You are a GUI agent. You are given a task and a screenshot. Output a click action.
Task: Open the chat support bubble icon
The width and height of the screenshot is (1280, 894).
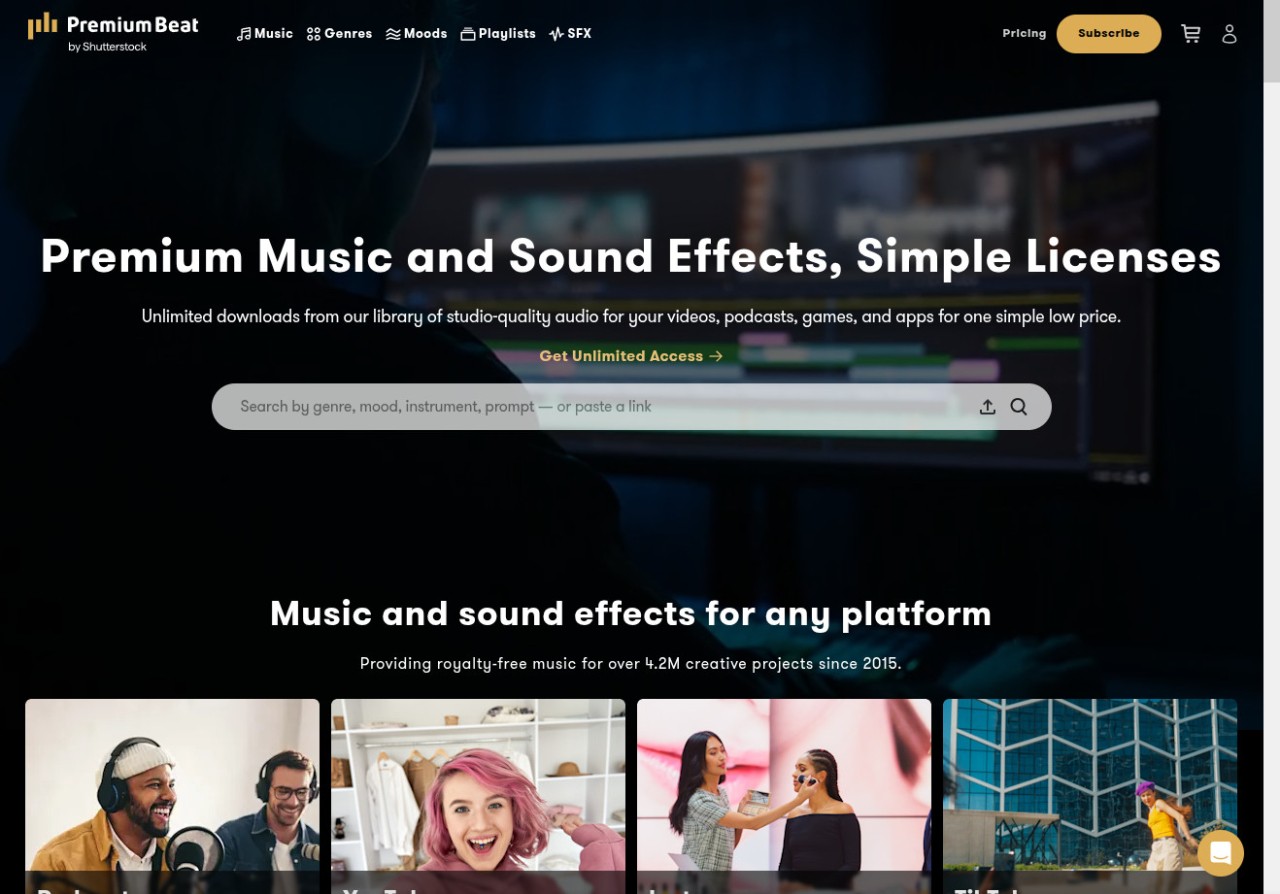1220,853
